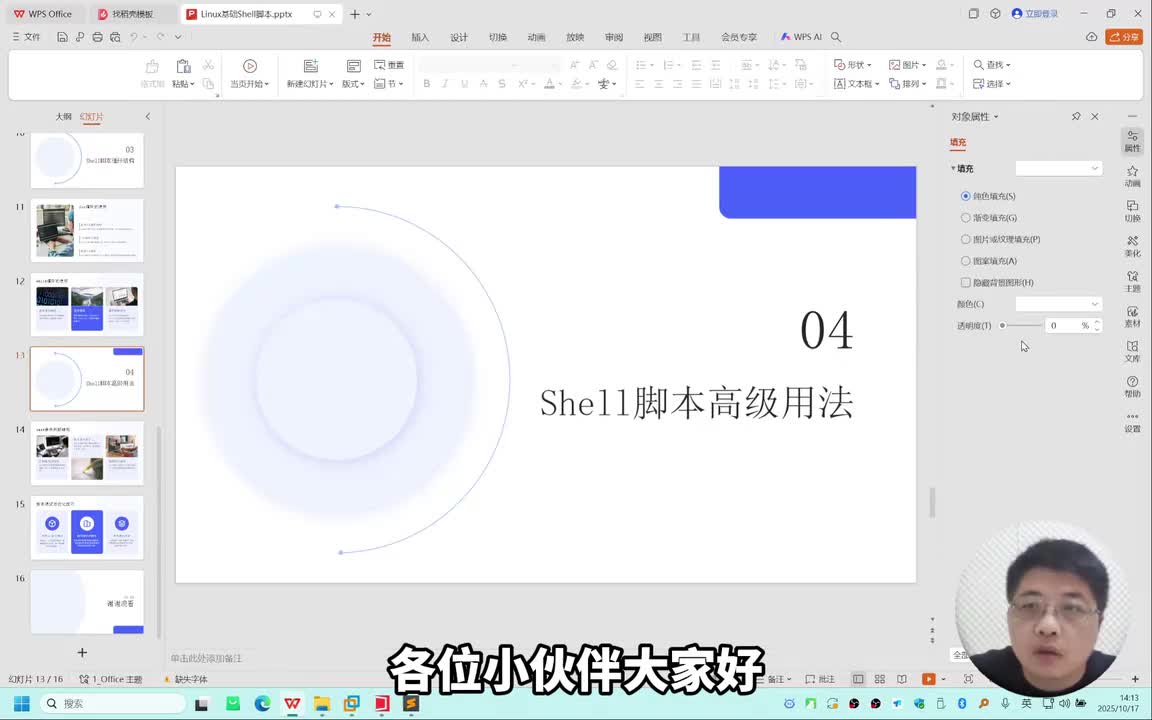This screenshot has height=720, width=1152.
Task: Click the Reset slide button
Action: [389, 65]
